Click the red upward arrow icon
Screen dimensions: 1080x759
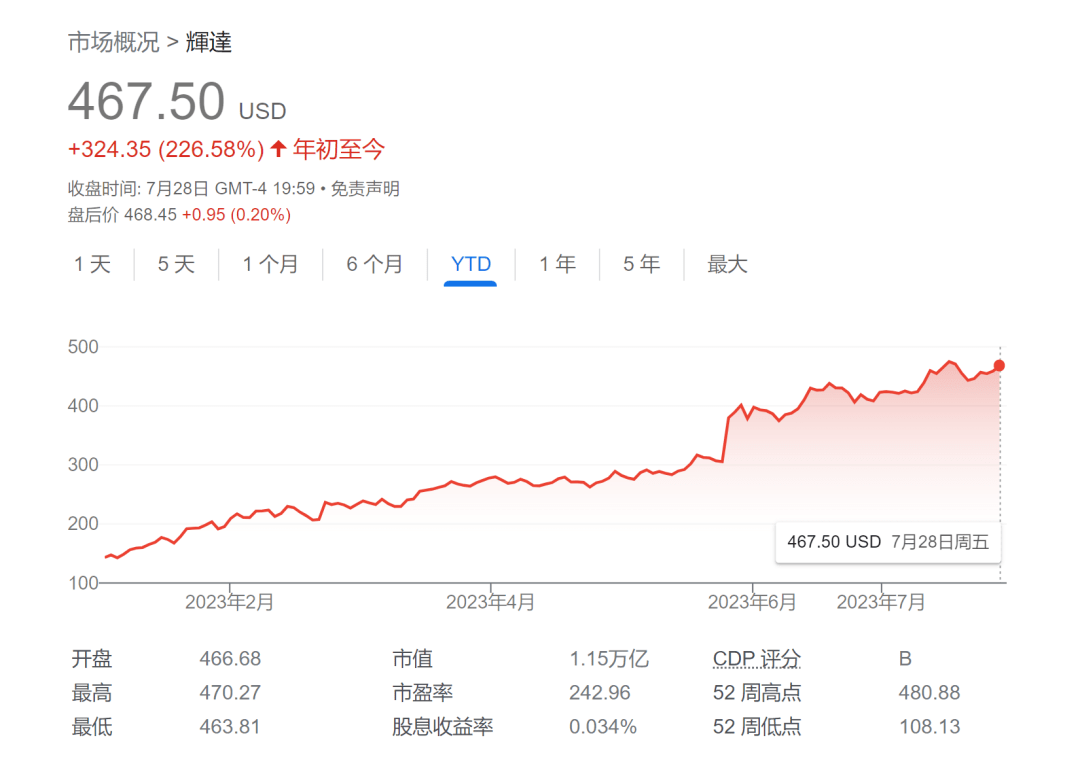[x=278, y=148]
